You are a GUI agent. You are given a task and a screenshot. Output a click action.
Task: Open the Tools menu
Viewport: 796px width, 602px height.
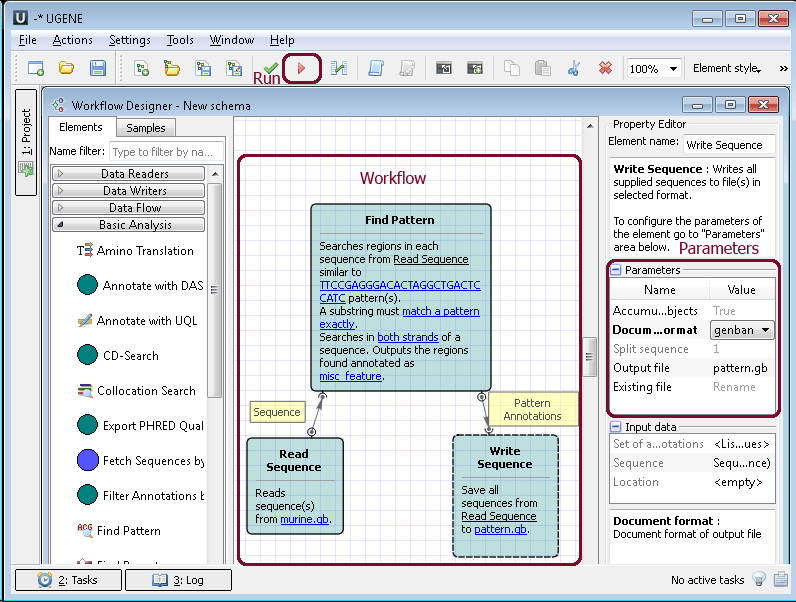[x=180, y=40]
